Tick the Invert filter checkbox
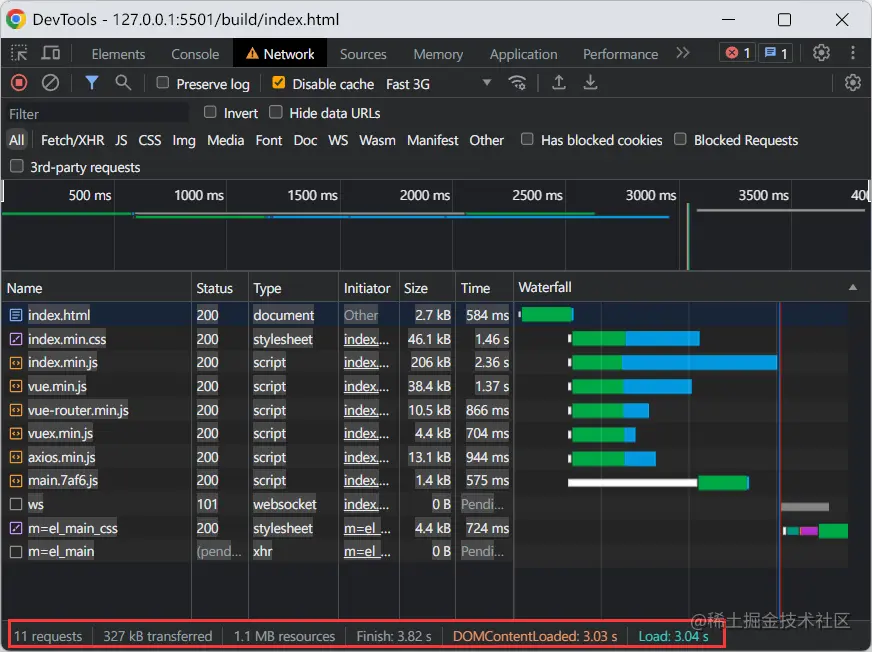Screen dimensions: 872x652 pos(210,112)
